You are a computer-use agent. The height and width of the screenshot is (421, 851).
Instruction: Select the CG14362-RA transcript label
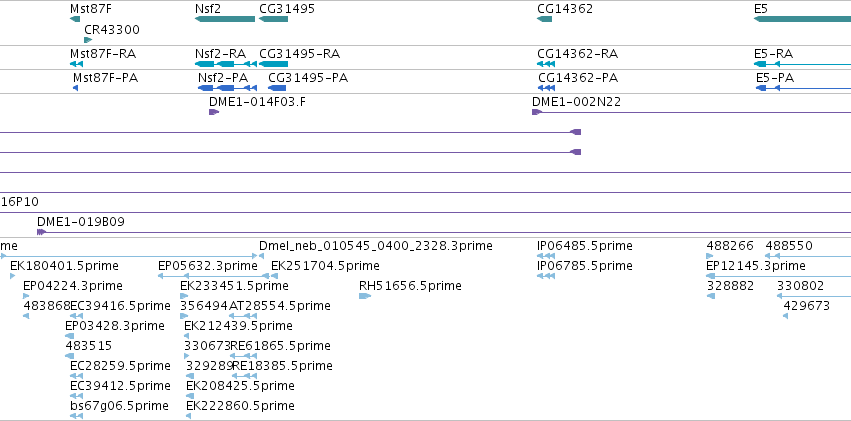577,54
